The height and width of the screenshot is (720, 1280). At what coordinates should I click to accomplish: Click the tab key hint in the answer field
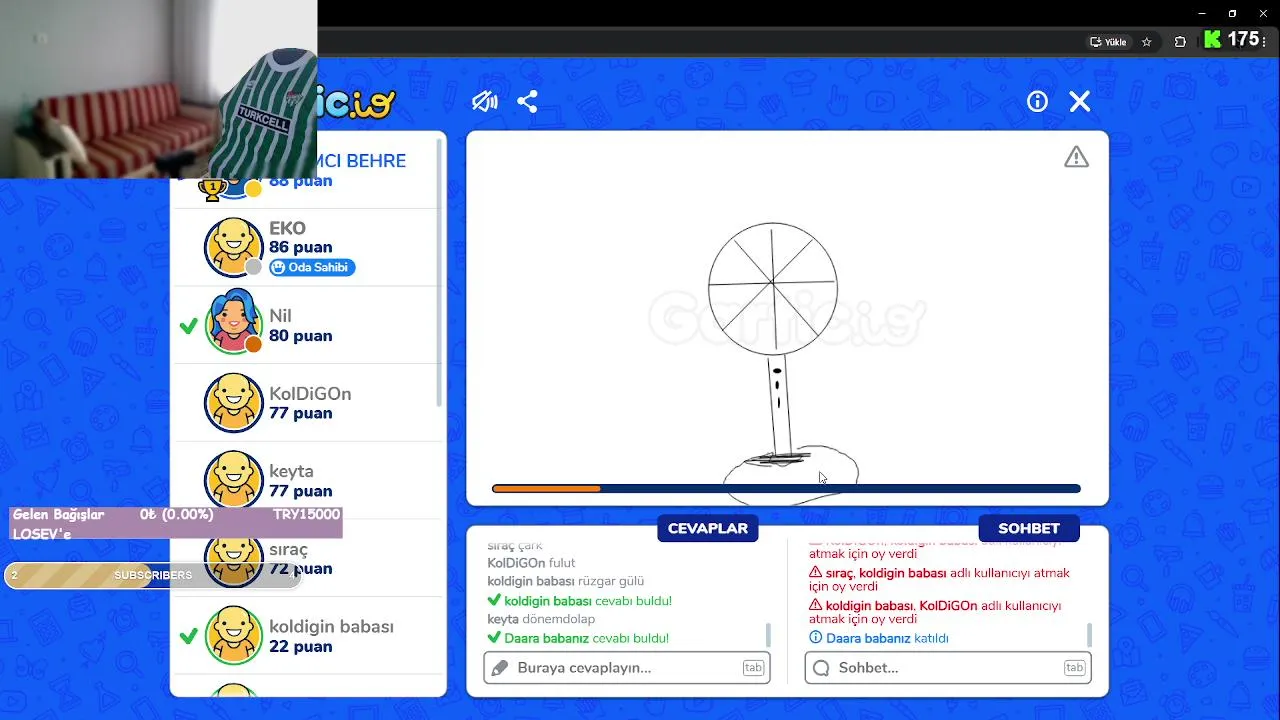tap(753, 668)
